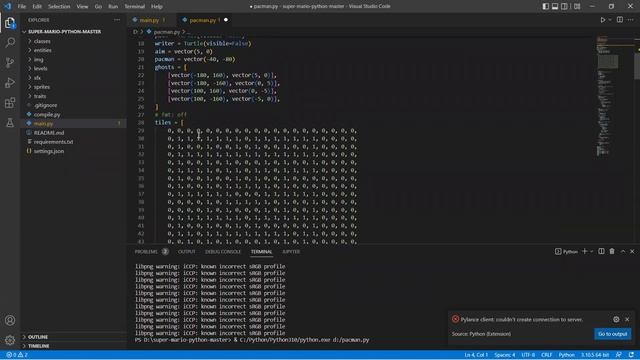Expand the traits folder
The image size is (640, 360).
(x=74, y=96)
